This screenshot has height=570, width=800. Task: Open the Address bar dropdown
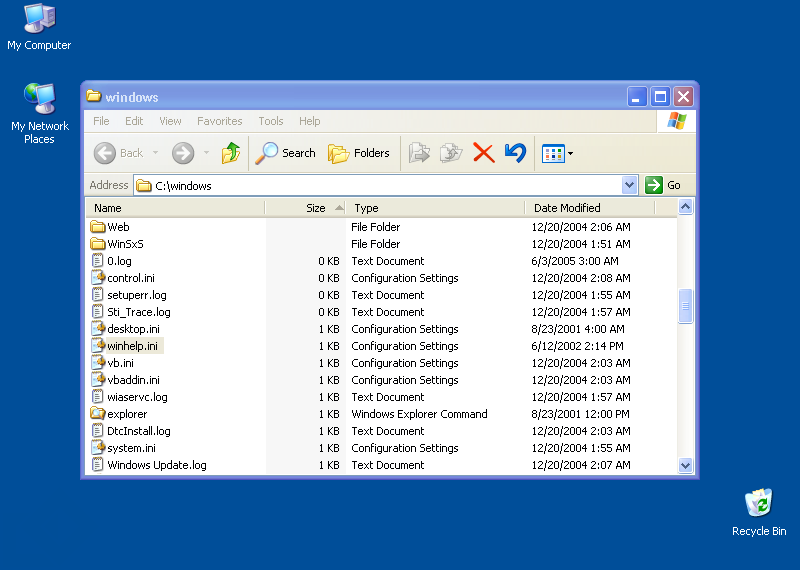click(630, 185)
